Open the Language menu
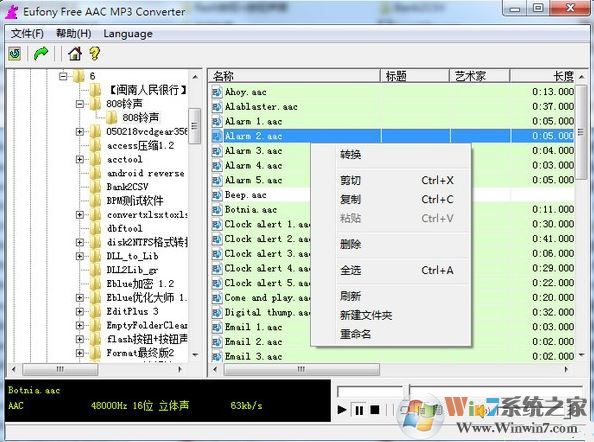 128,34
